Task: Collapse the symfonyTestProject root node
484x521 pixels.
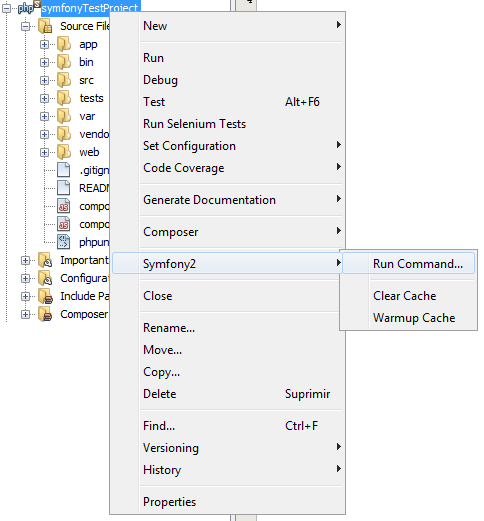Action: (x=6, y=8)
